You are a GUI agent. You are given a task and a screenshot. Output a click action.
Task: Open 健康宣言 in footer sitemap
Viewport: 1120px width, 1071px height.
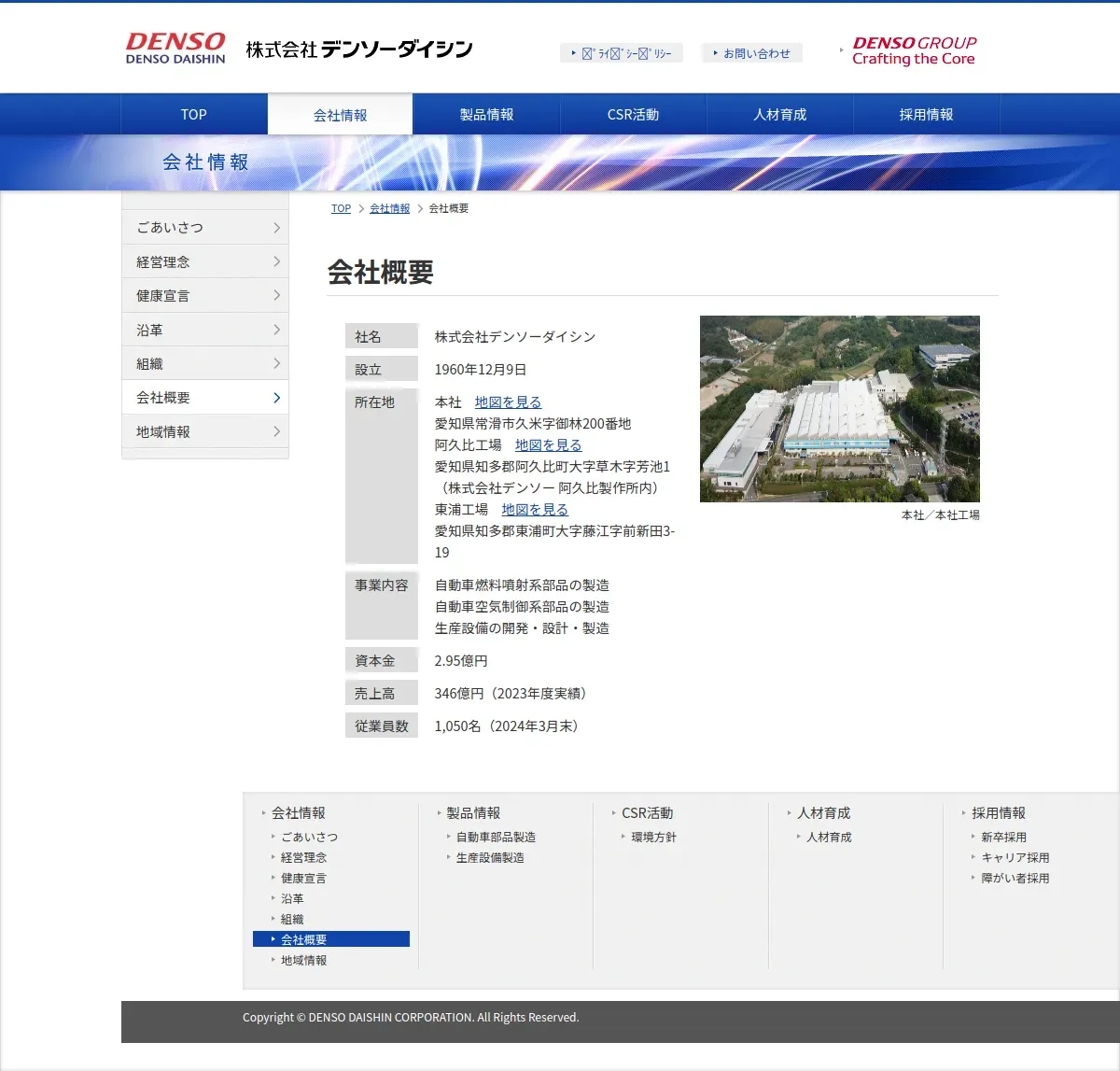point(304,878)
